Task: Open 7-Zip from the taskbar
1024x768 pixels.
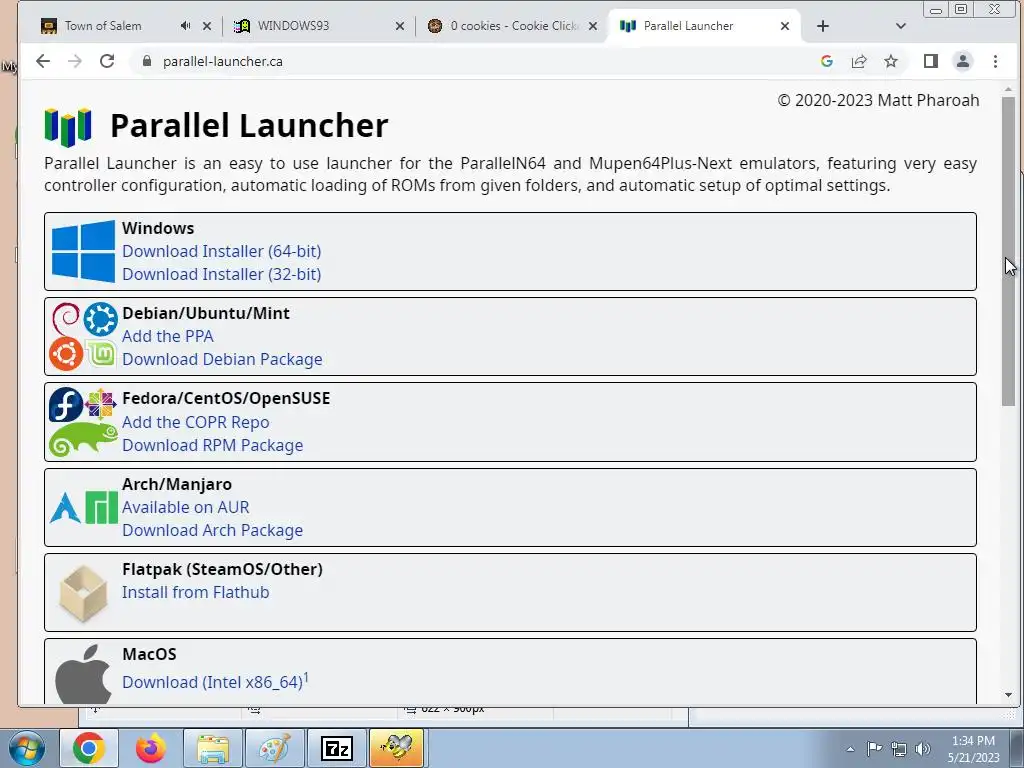Action: [337, 748]
